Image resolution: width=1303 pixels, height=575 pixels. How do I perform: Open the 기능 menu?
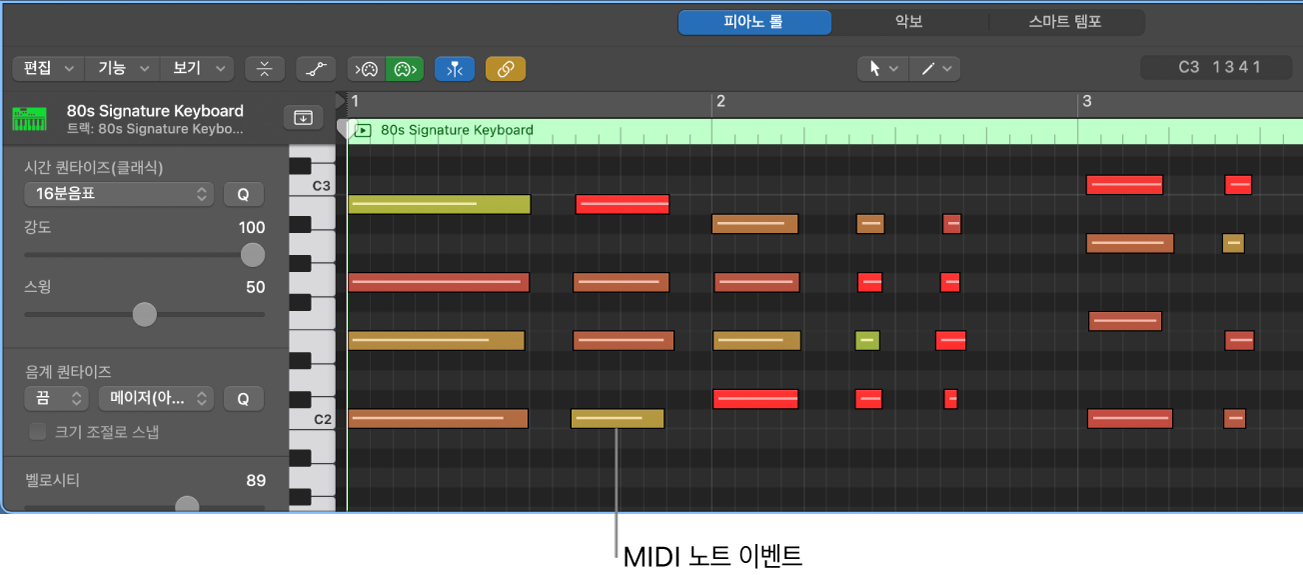click(122, 68)
